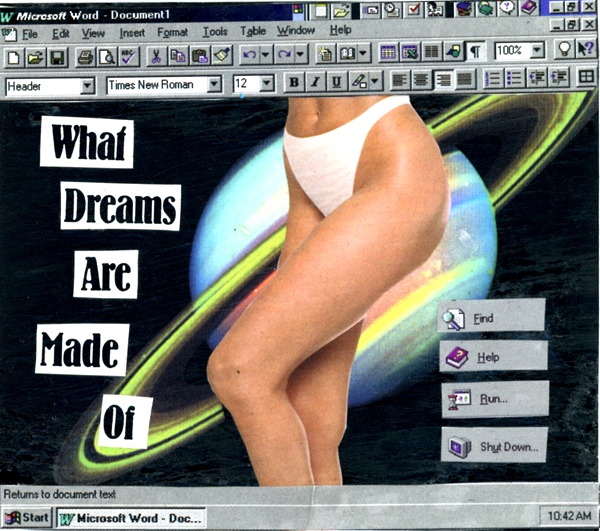Click the Undo arrow icon
This screenshot has width=600, height=531.
[x=249, y=56]
